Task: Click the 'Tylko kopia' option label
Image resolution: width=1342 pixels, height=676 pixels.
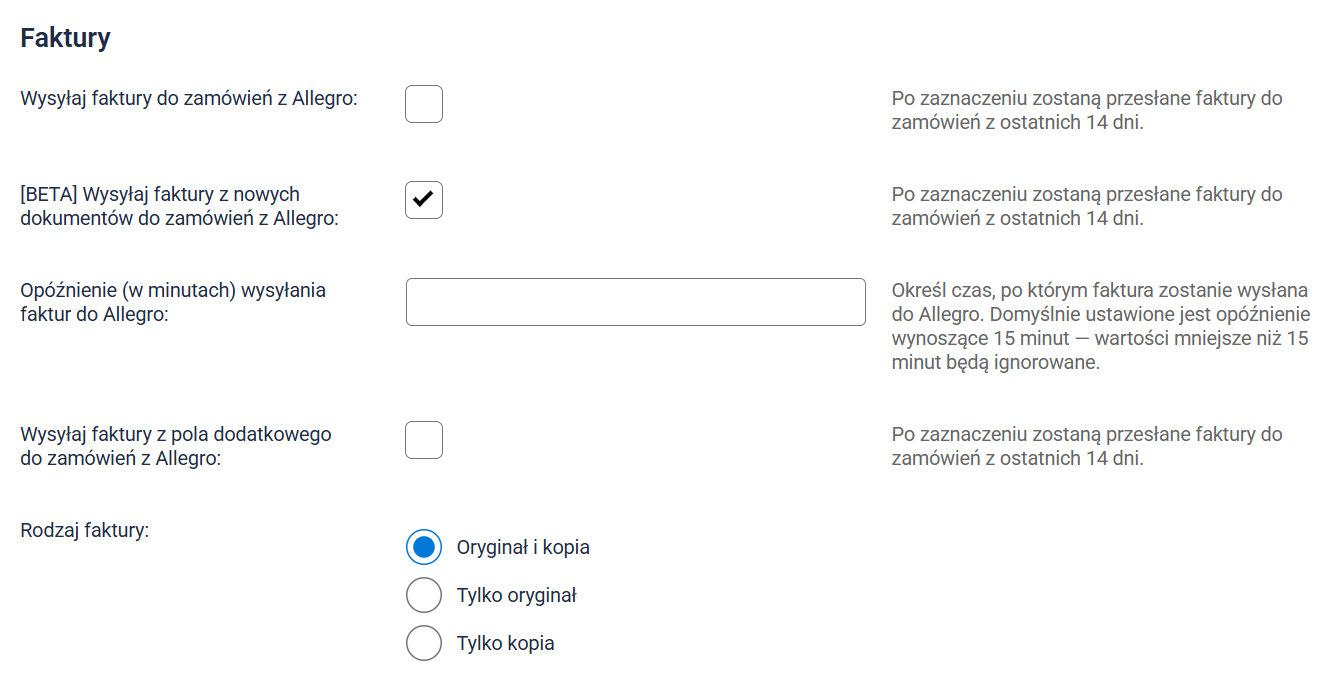Action: pos(505,643)
